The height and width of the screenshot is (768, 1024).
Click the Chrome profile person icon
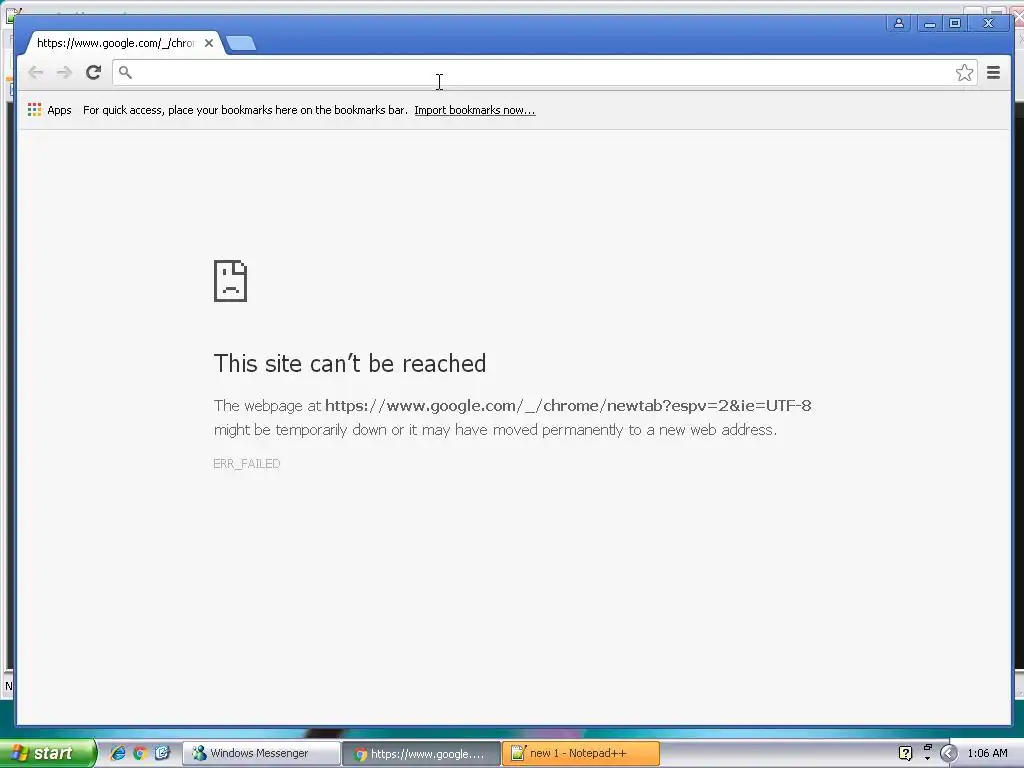899,24
